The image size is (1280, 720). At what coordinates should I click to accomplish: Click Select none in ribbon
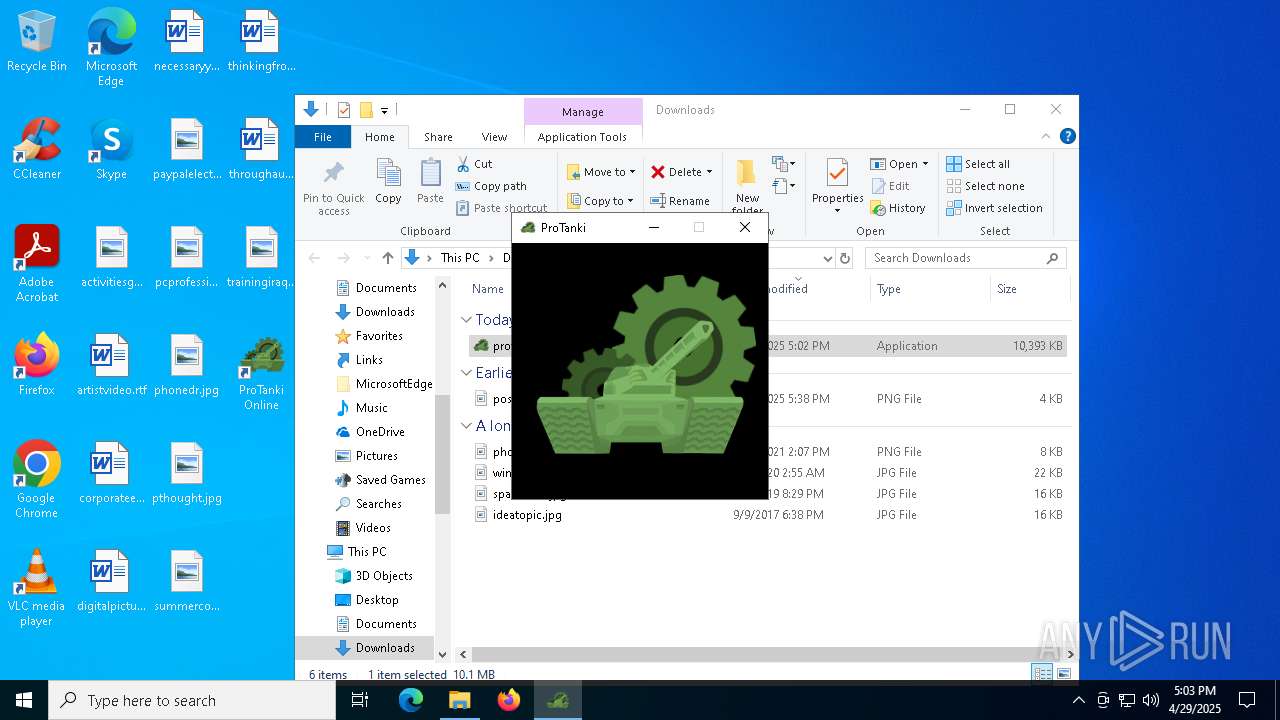[x=985, y=186]
